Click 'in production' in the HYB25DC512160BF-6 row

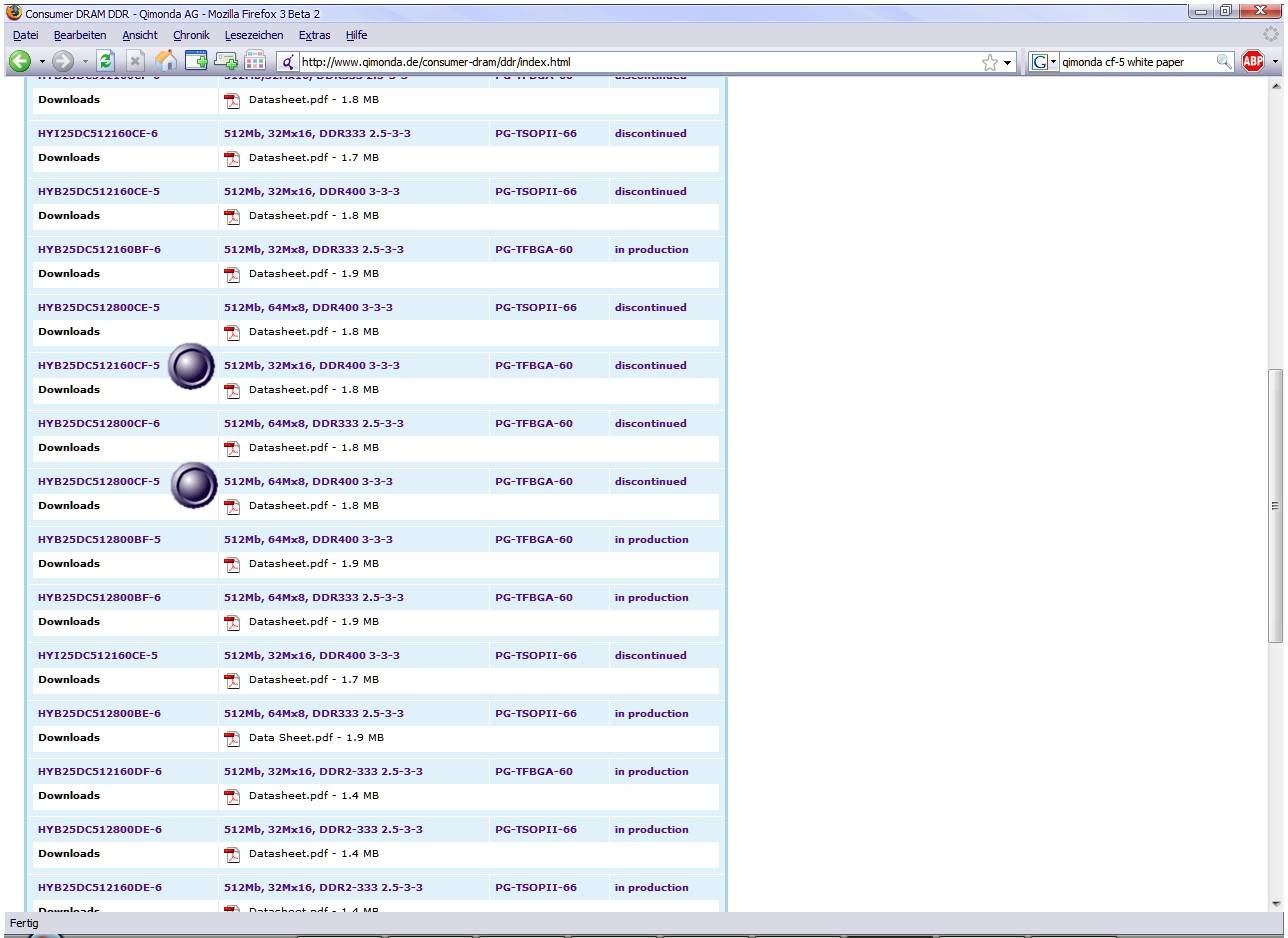tap(652, 250)
